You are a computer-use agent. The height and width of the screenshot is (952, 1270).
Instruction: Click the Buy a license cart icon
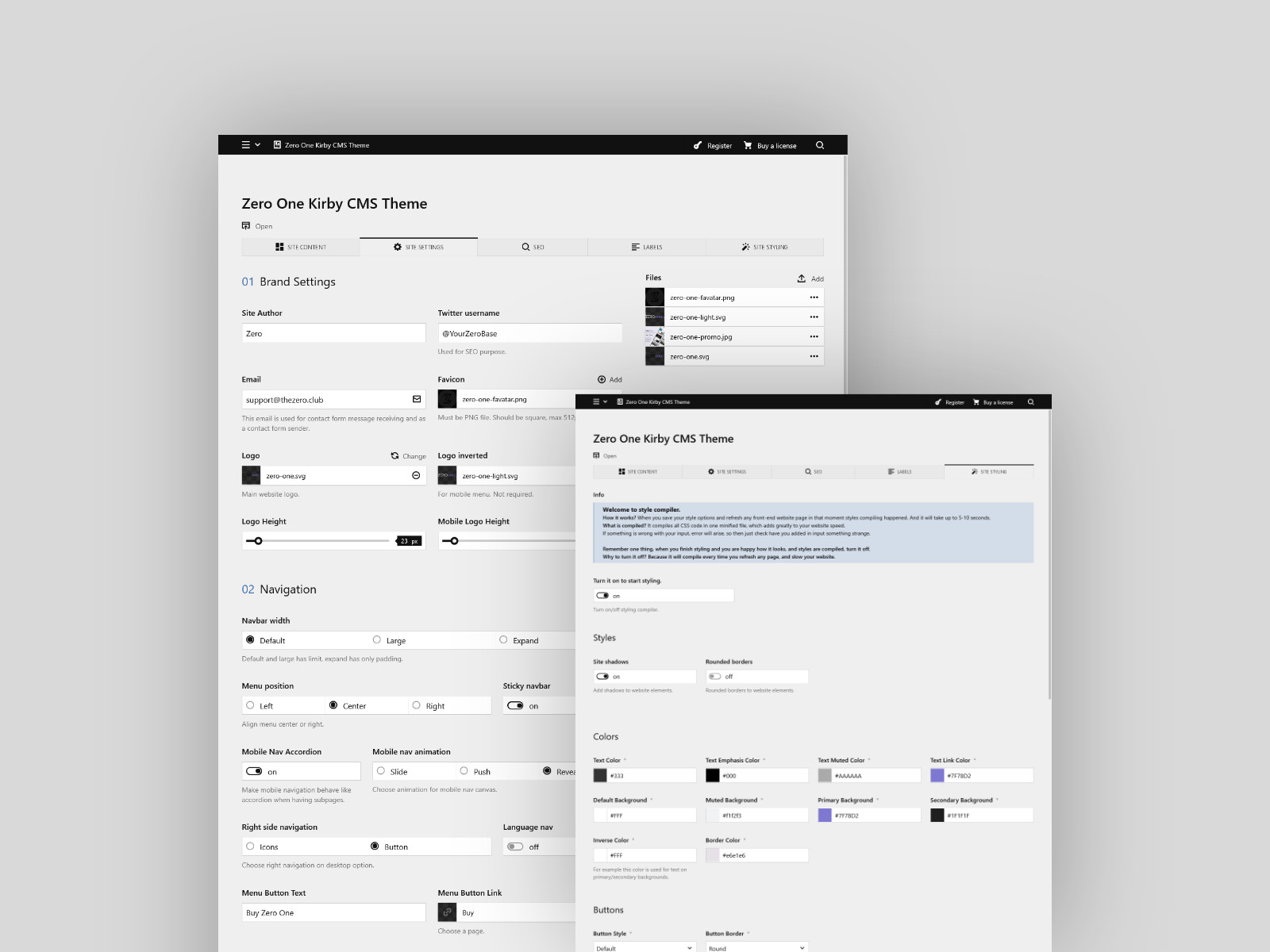[x=748, y=145]
